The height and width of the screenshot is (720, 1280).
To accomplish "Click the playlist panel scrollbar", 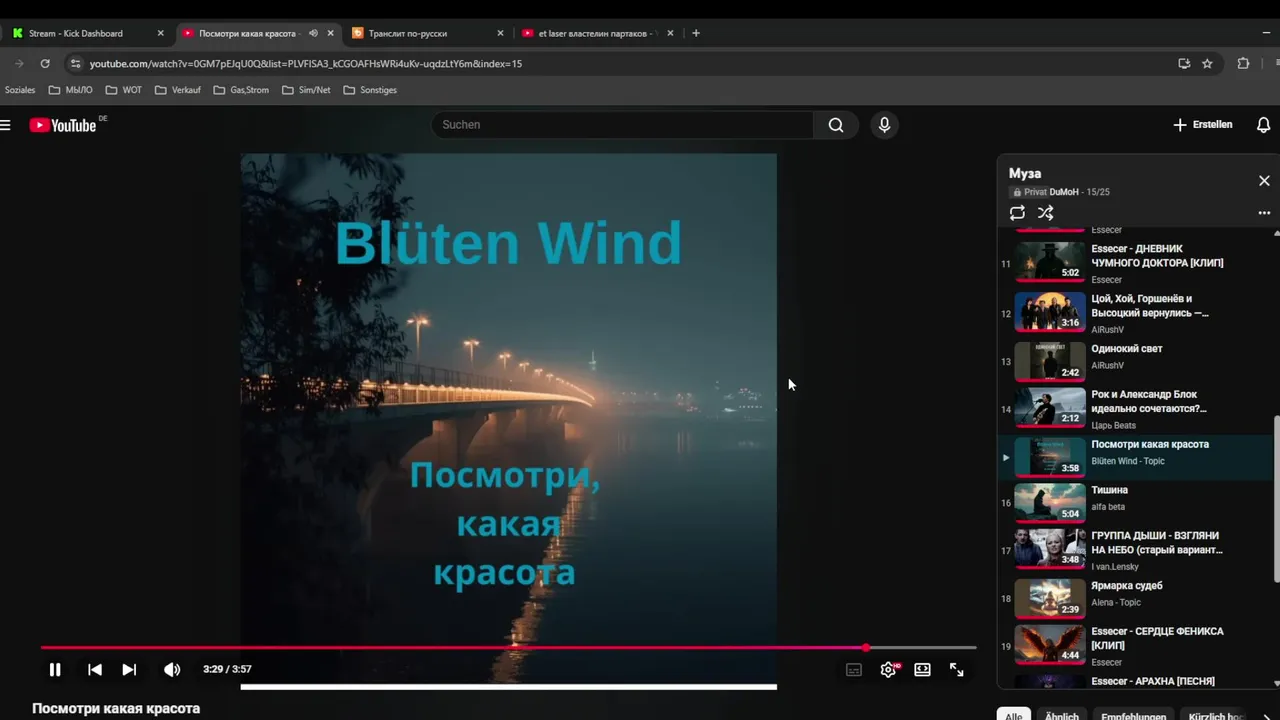I will (1276, 497).
